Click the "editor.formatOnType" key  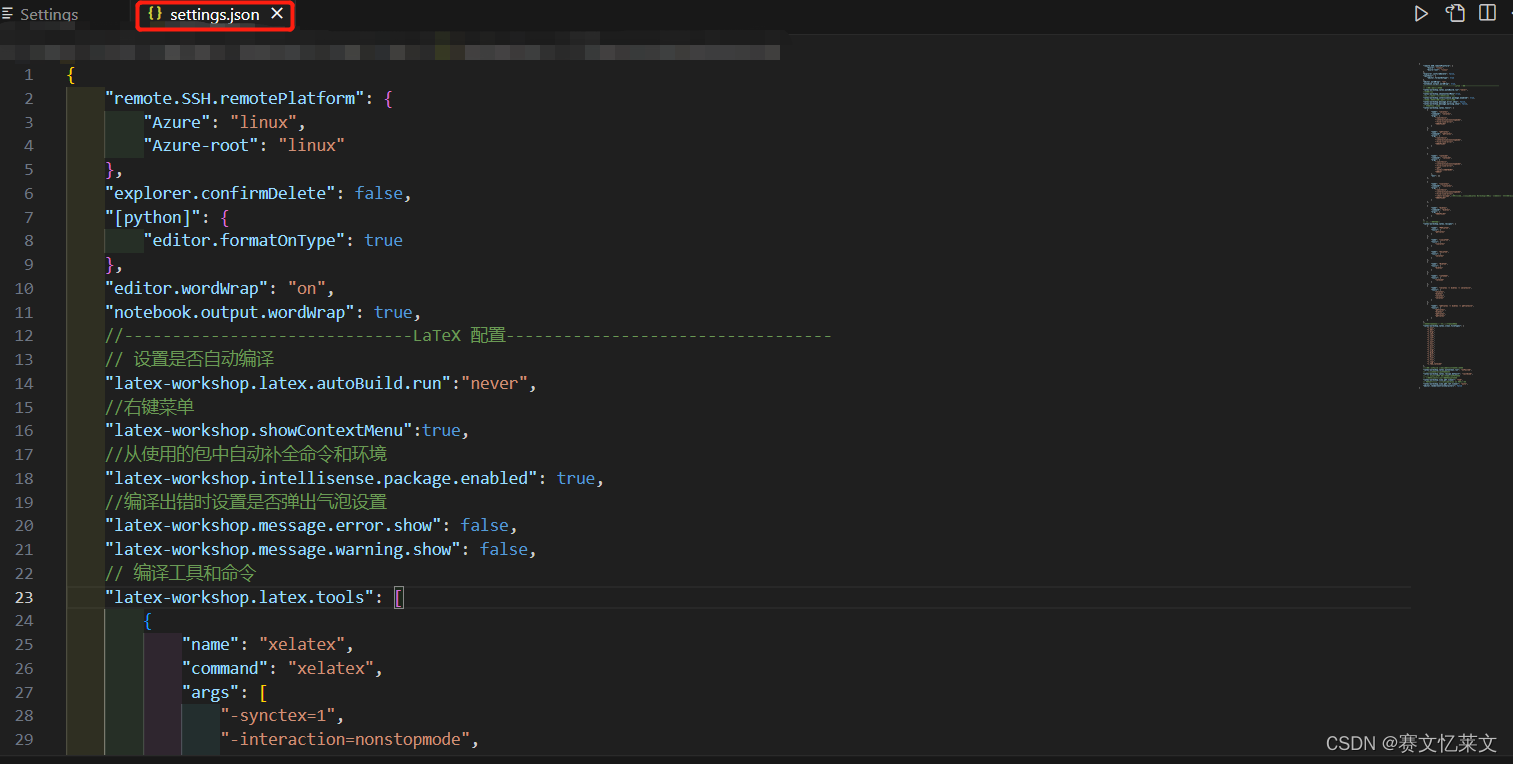coord(245,241)
